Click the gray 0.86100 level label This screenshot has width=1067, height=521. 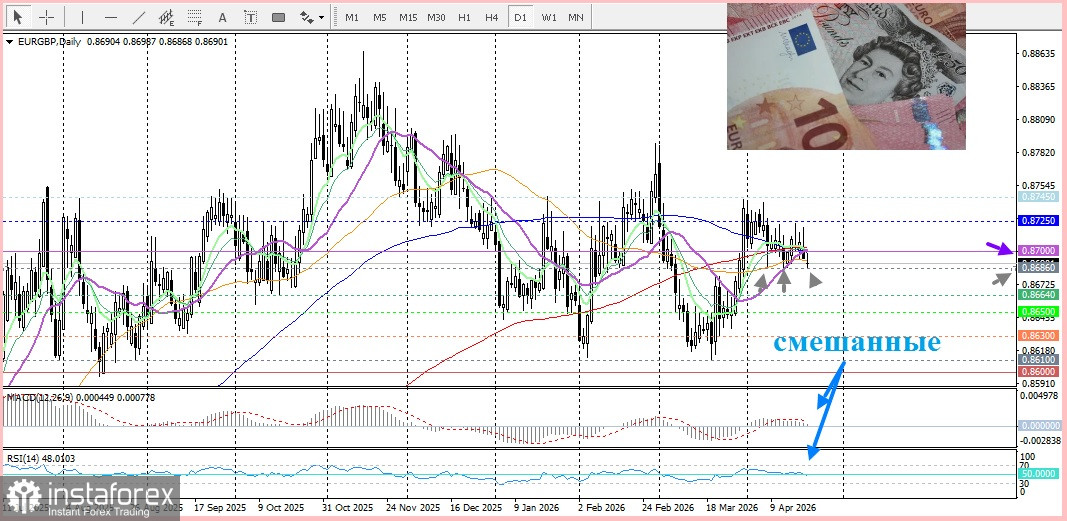[1038, 360]
